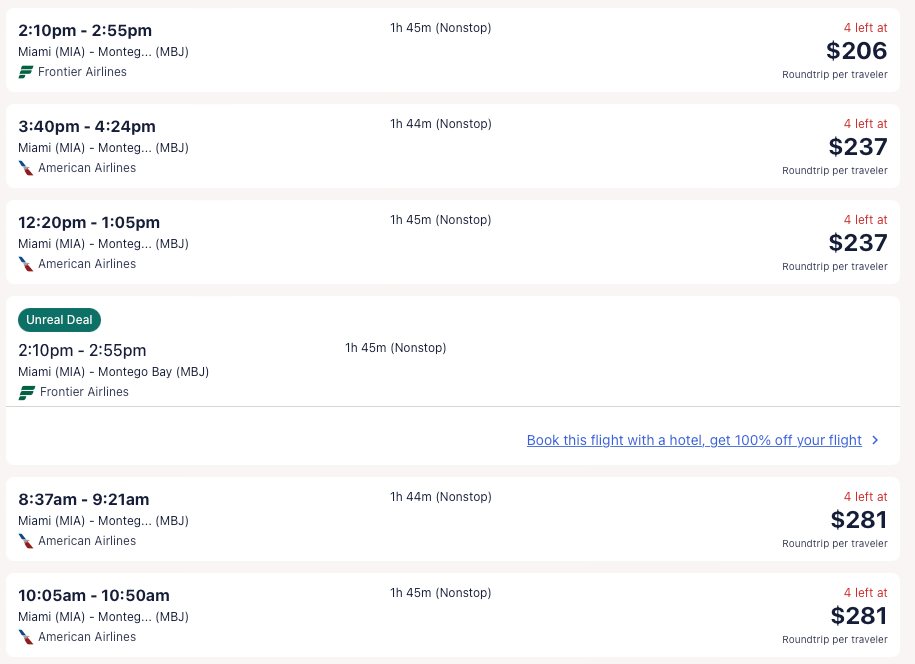Select the 2:10pm - 2:55pm $206 Frontier flight

tap(85, 30)
